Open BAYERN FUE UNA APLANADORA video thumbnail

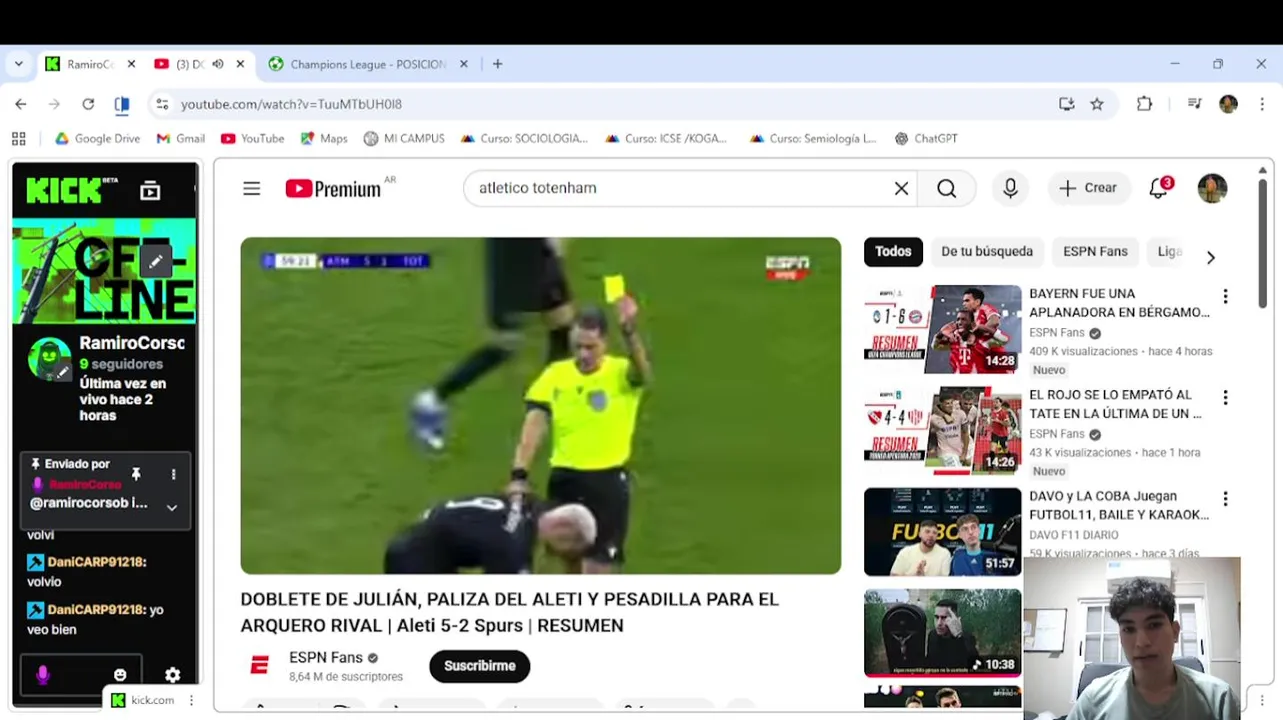click(943, 329)
